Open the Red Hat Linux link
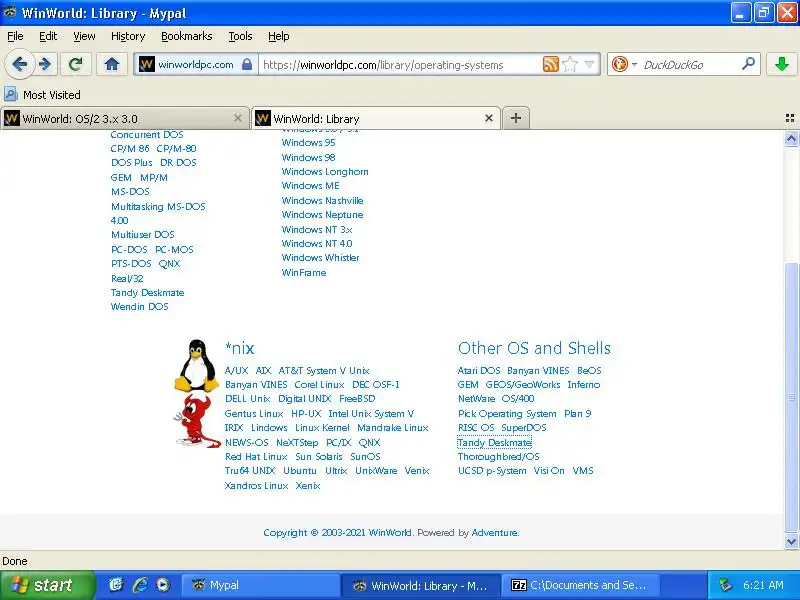This screenshot has height=600, width=800. click(x=256, y=457)
